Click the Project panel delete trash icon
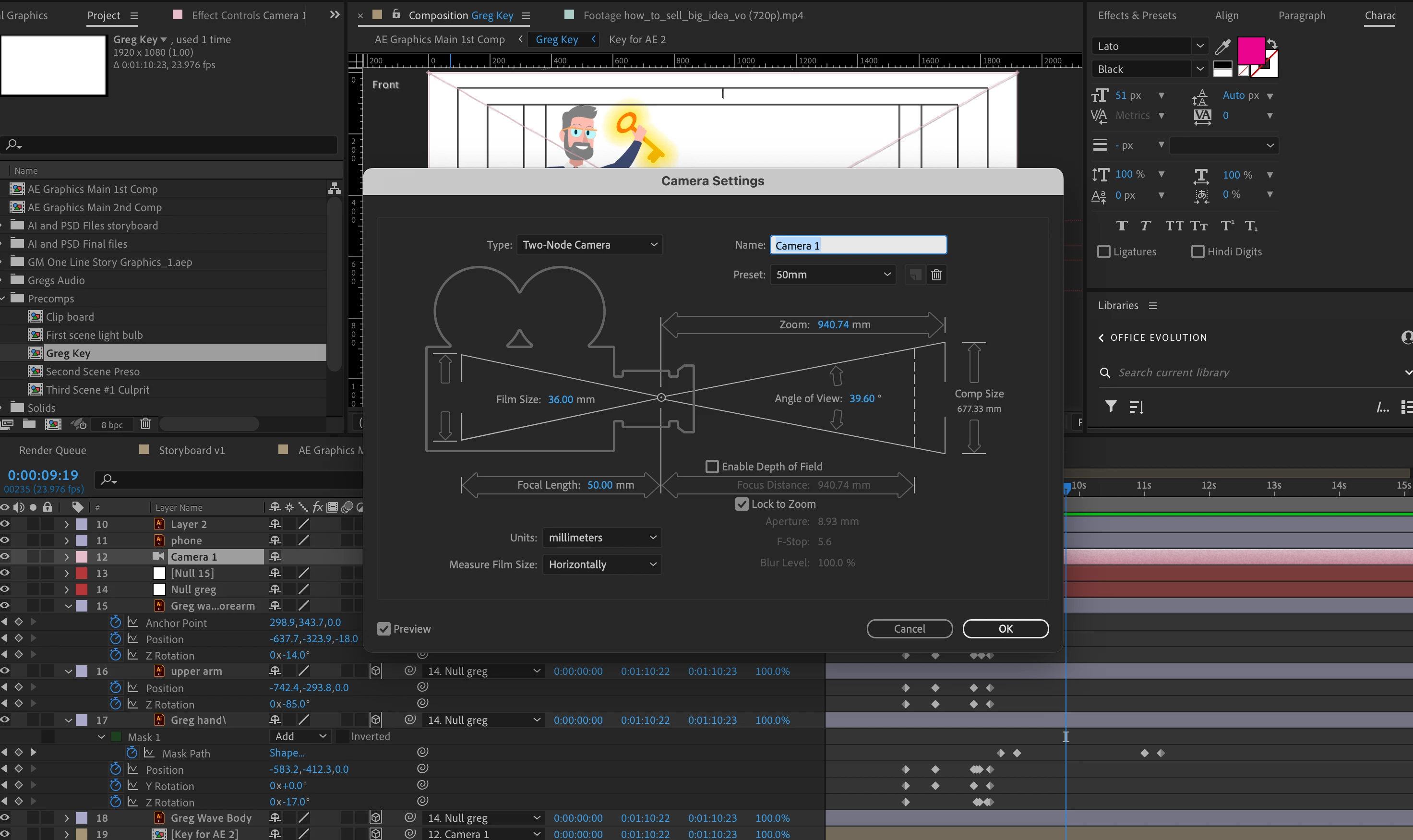 coord(145,423)
